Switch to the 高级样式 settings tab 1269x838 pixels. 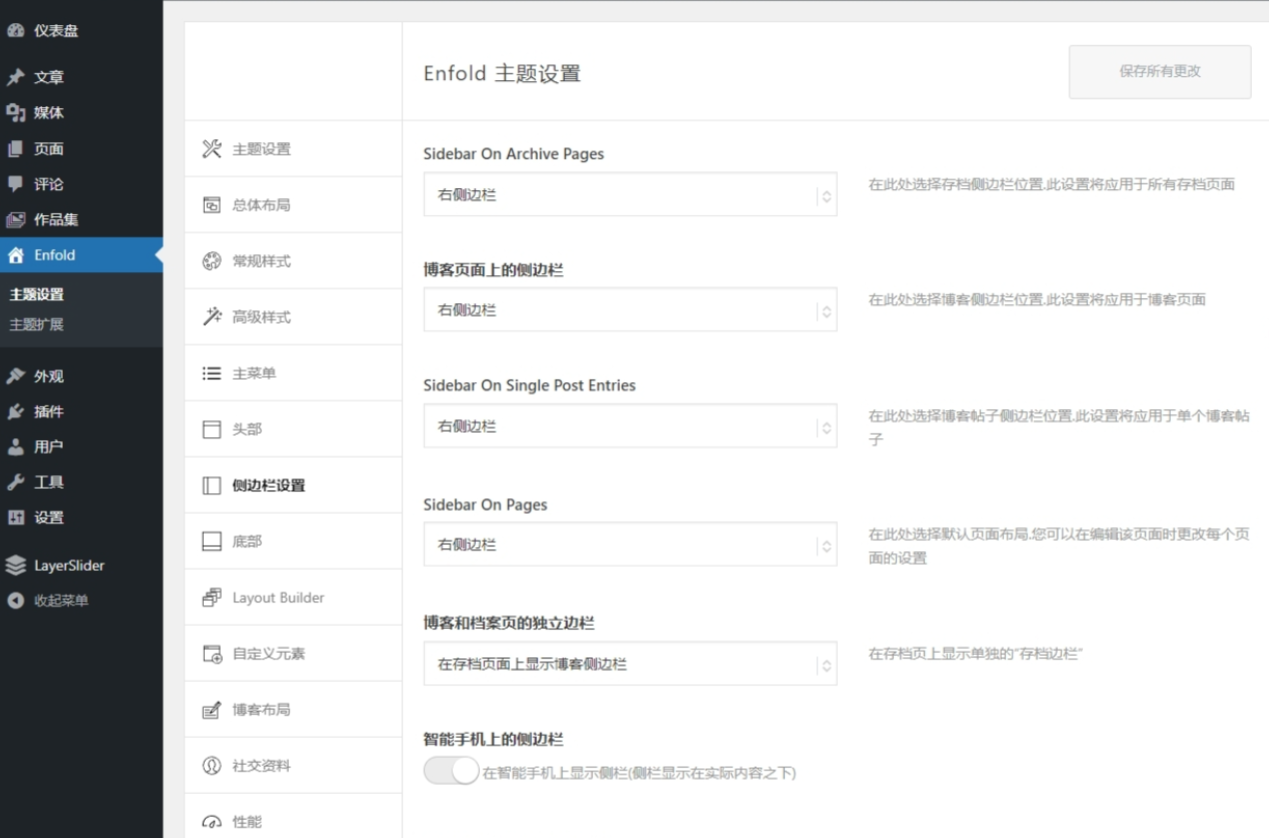pyautogui.click(x=293, y=317)
